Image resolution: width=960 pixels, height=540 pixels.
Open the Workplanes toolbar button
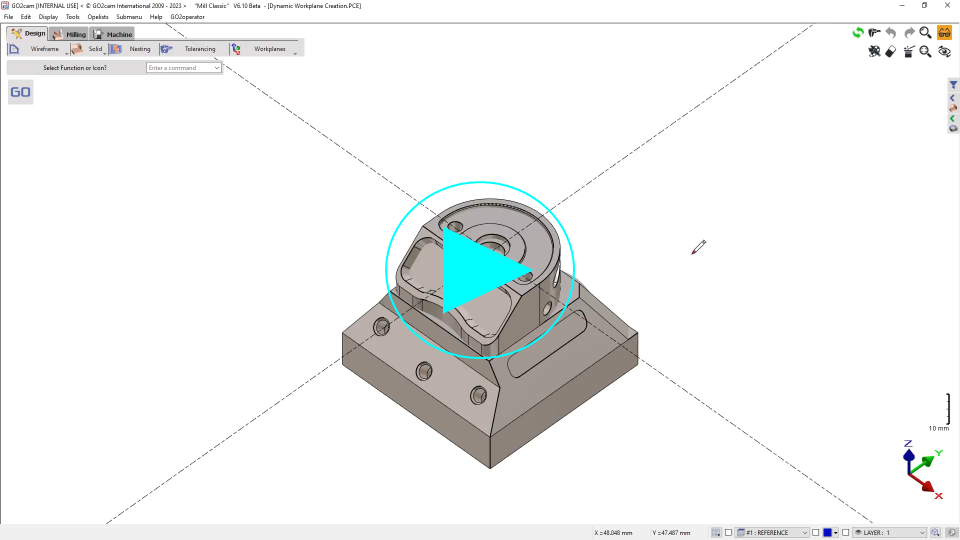(x=269, y=48)
